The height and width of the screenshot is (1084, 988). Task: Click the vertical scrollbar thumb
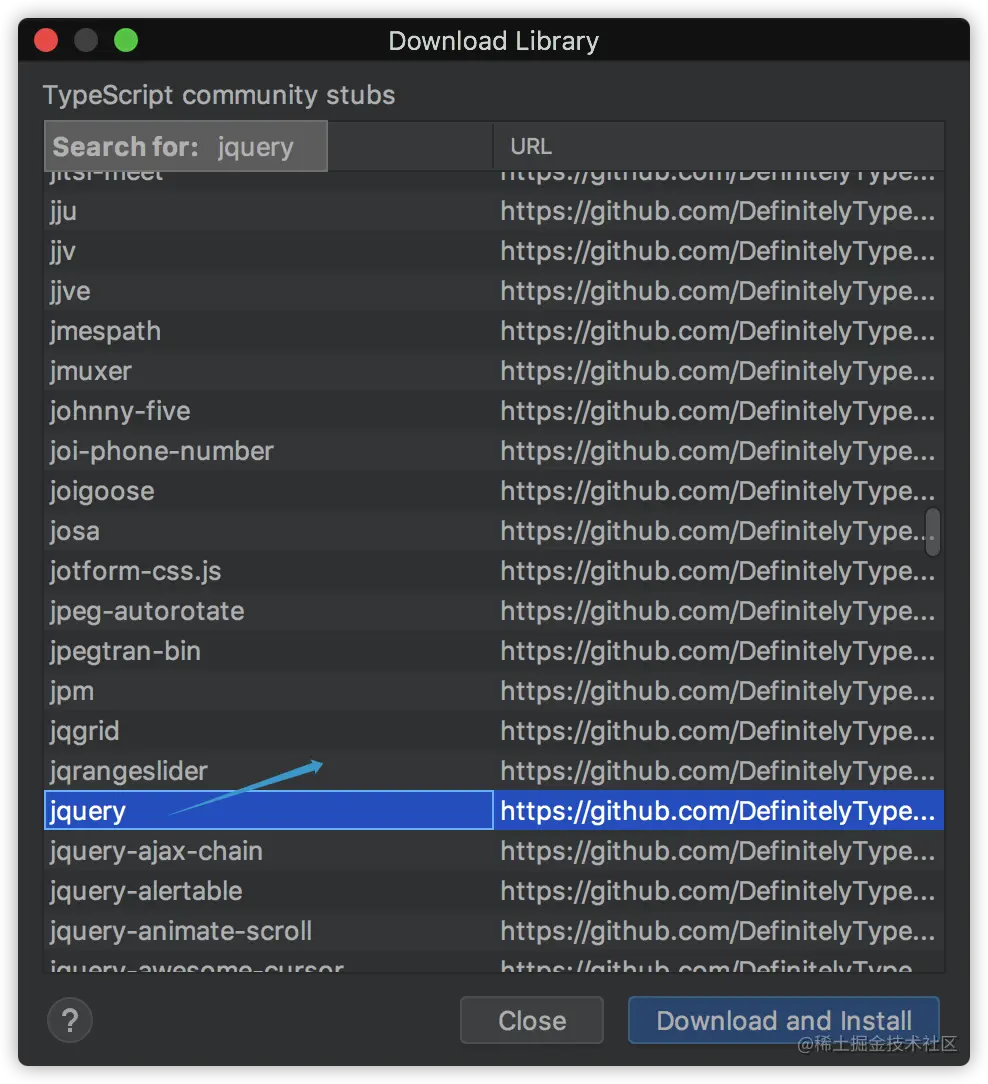tap(933, 532)
